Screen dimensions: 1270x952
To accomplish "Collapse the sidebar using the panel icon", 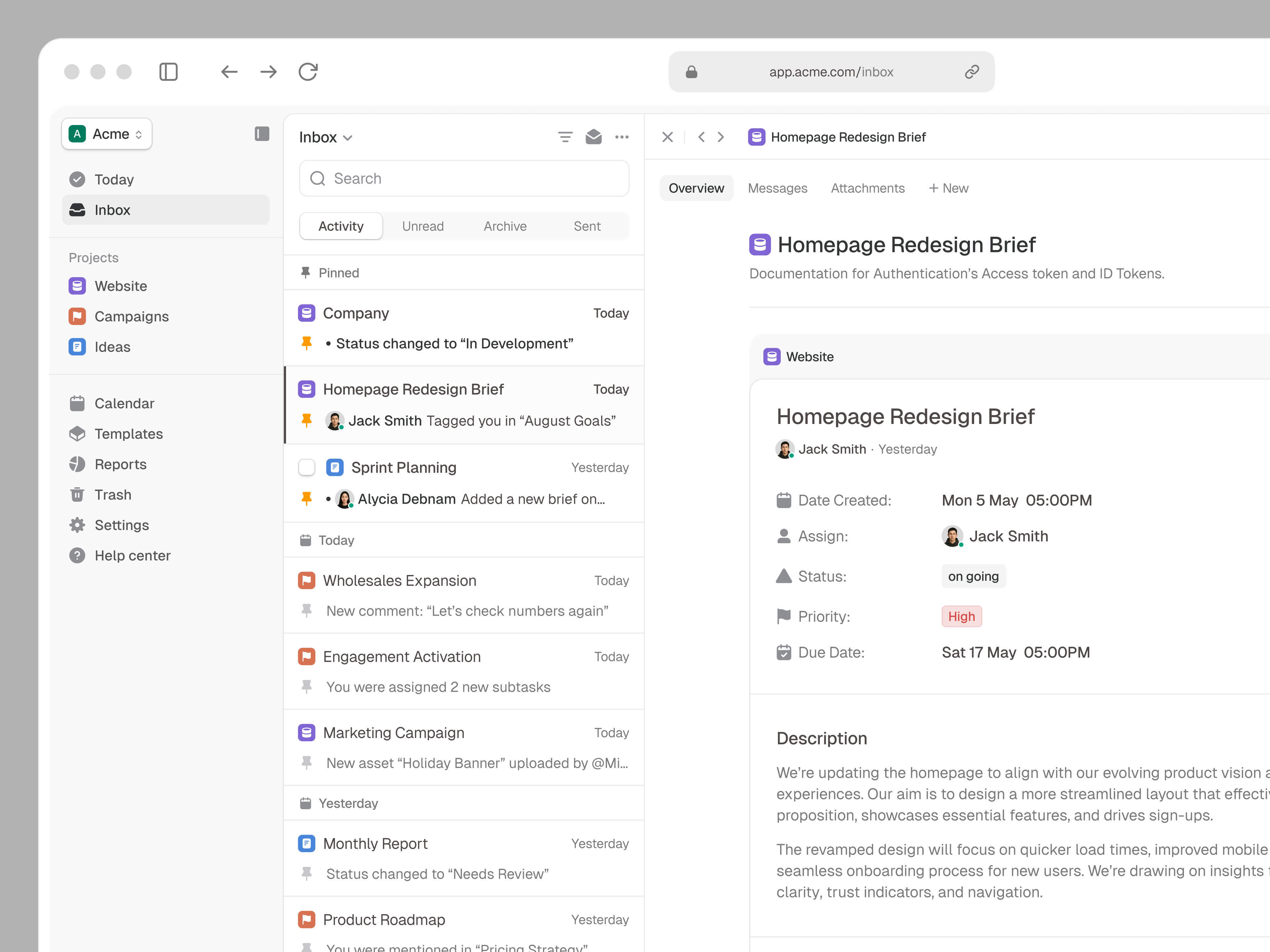I will click(261, 134).
